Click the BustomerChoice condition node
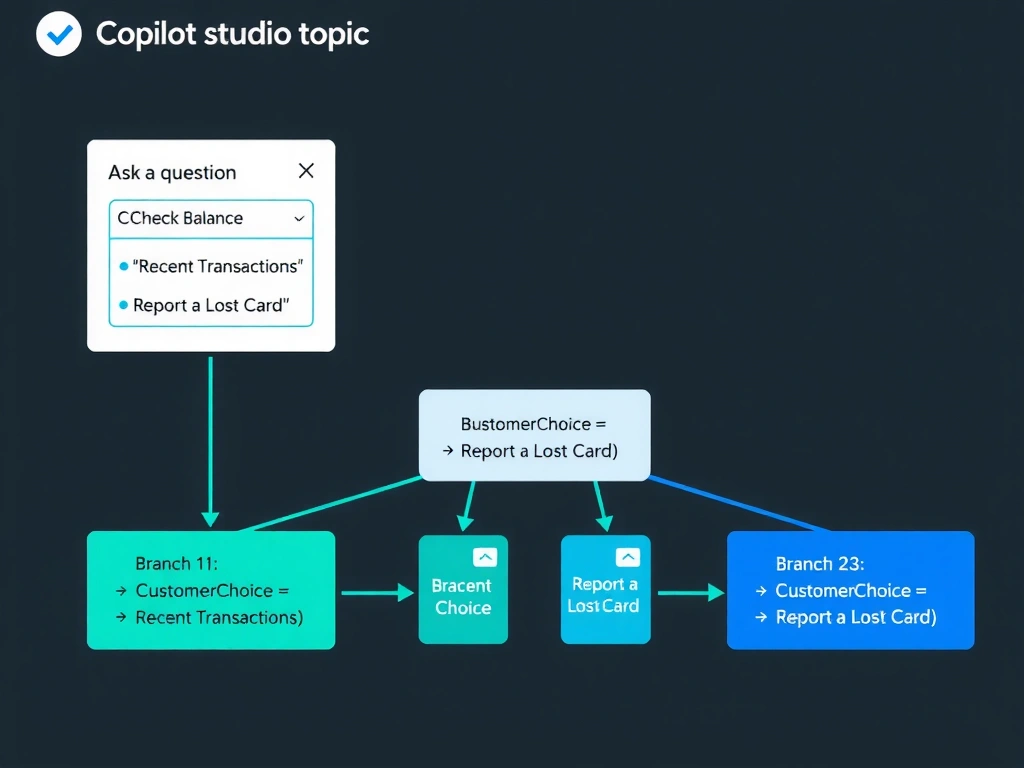Screen dimensions: 1024x768 tap(534, 436)
